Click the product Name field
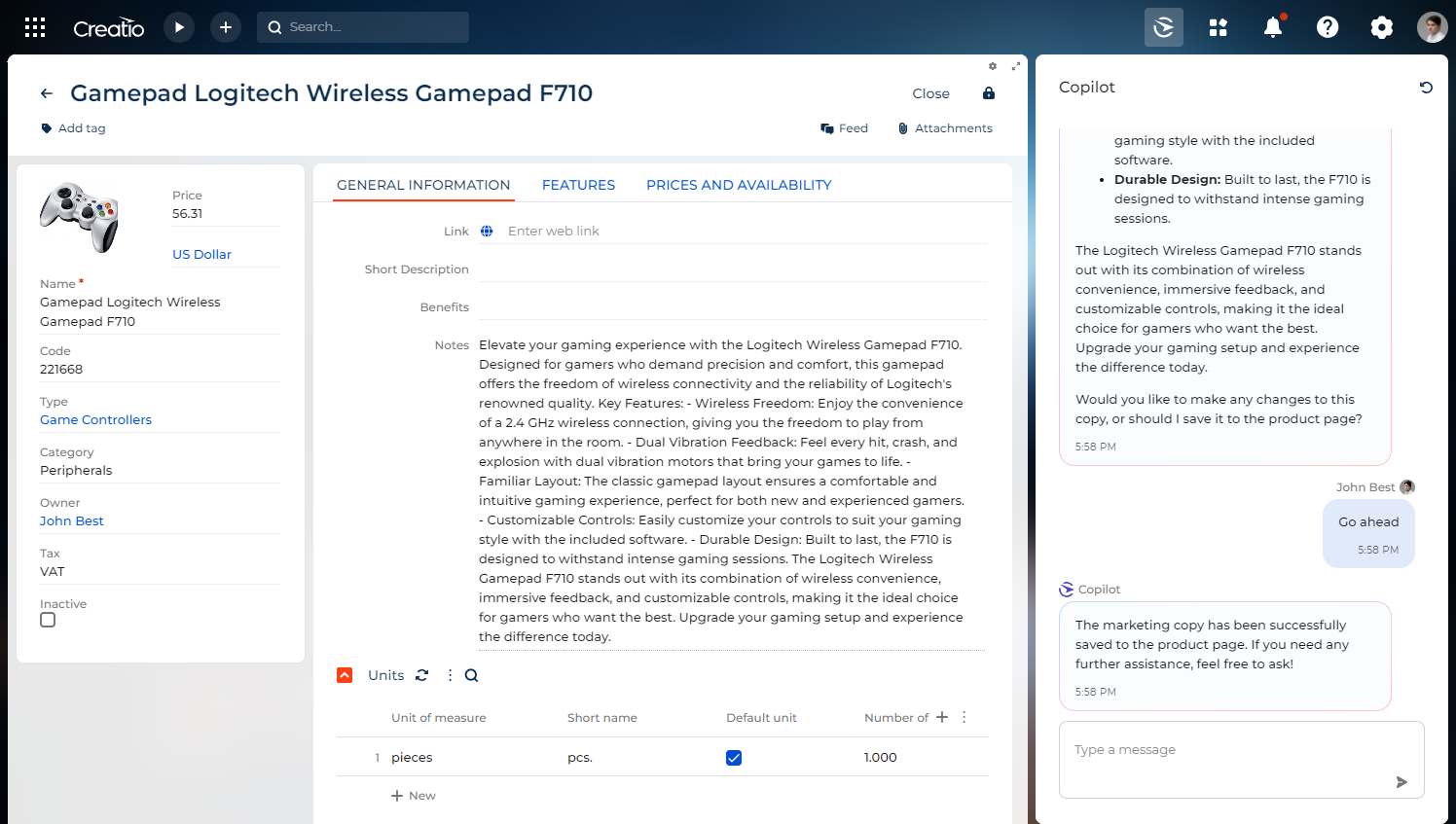 160,312
